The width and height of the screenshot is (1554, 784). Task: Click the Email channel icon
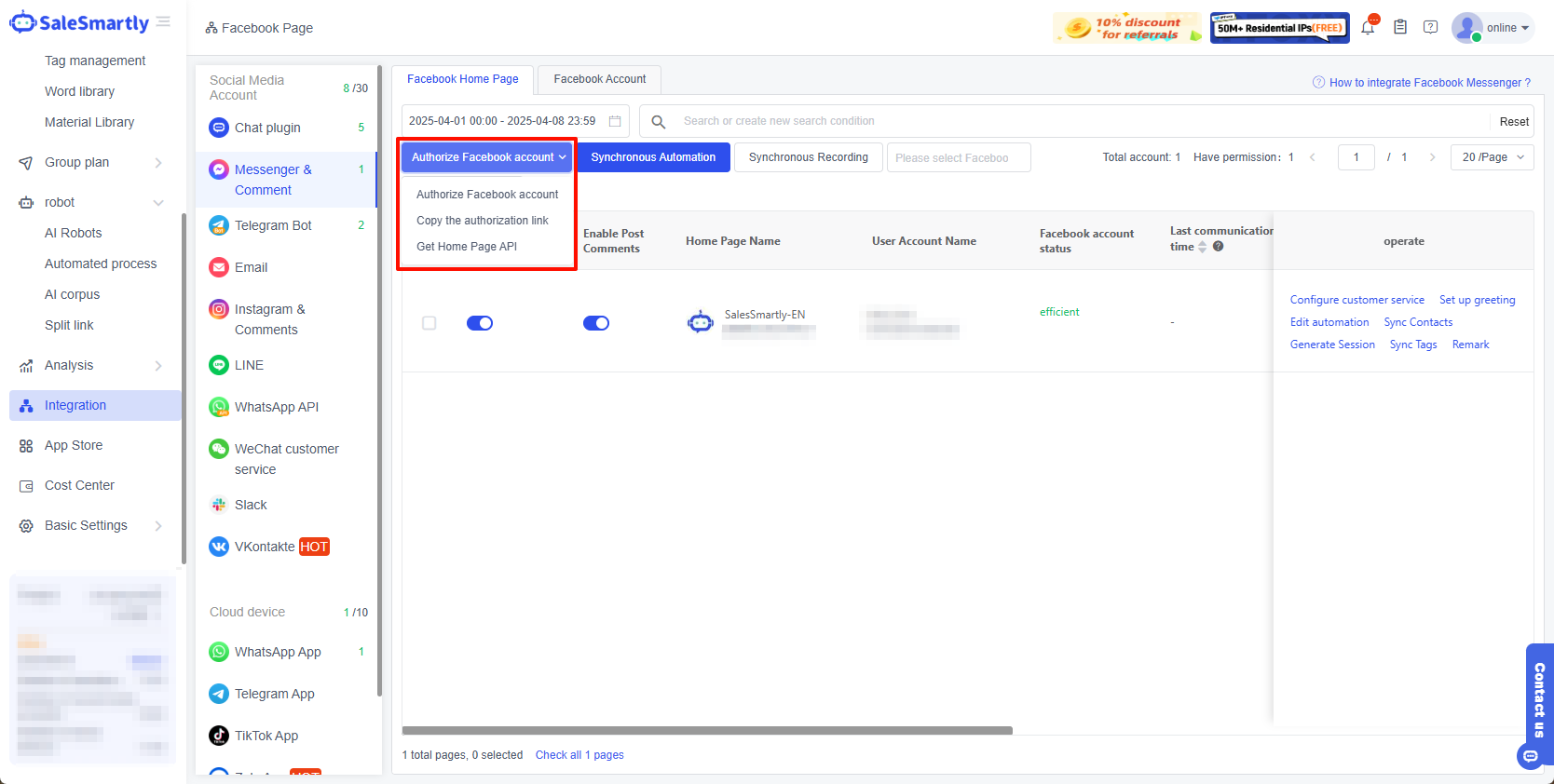[219, 267]
